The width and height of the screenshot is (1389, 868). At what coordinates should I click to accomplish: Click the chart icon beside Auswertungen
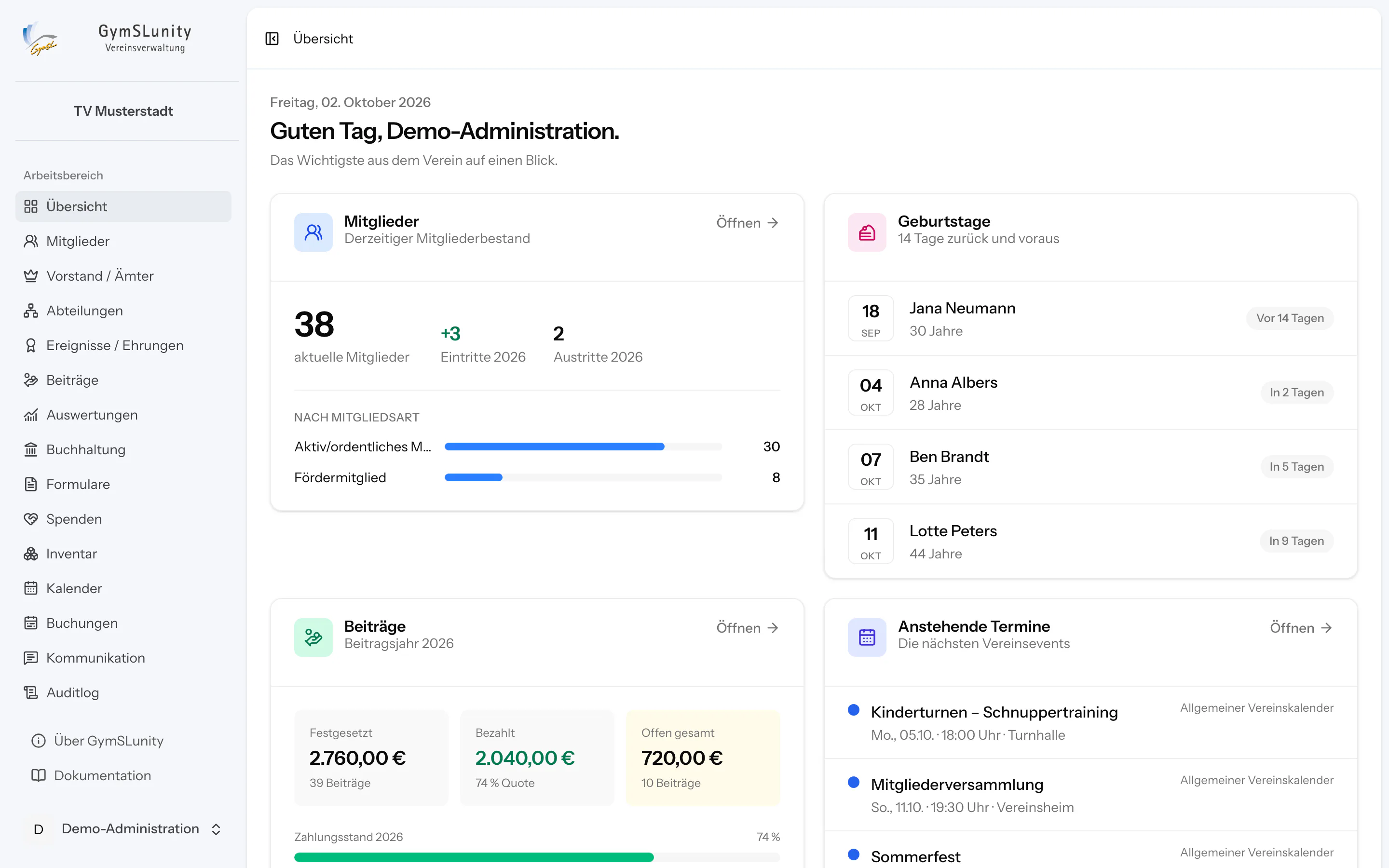coord(31,415)
